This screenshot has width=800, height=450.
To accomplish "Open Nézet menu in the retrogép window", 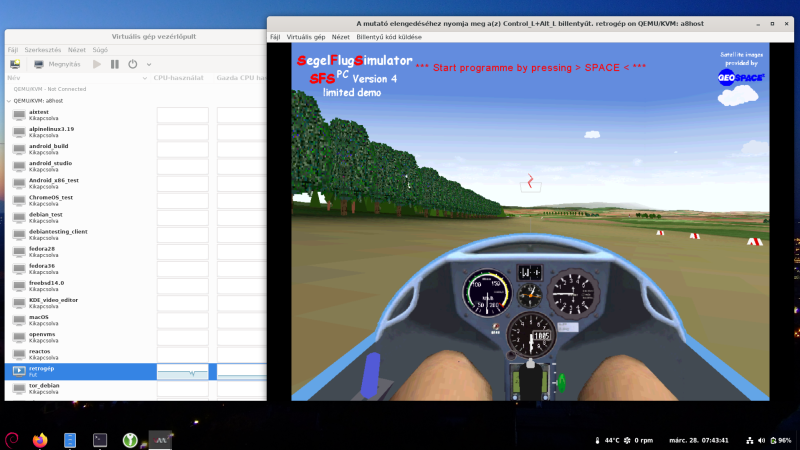I will pos(340,37).
